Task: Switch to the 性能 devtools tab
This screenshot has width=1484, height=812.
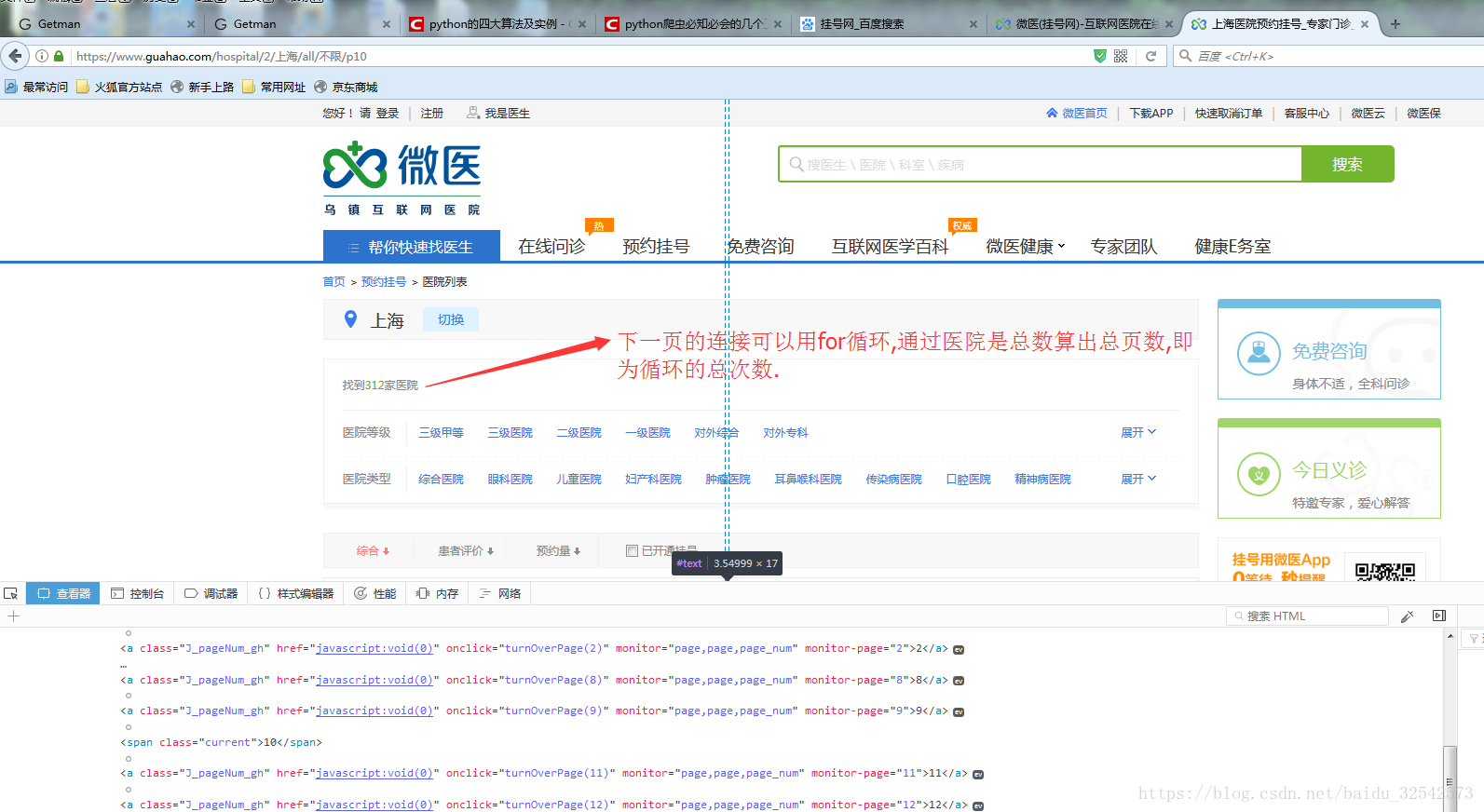Action: [x=374, y=593]
